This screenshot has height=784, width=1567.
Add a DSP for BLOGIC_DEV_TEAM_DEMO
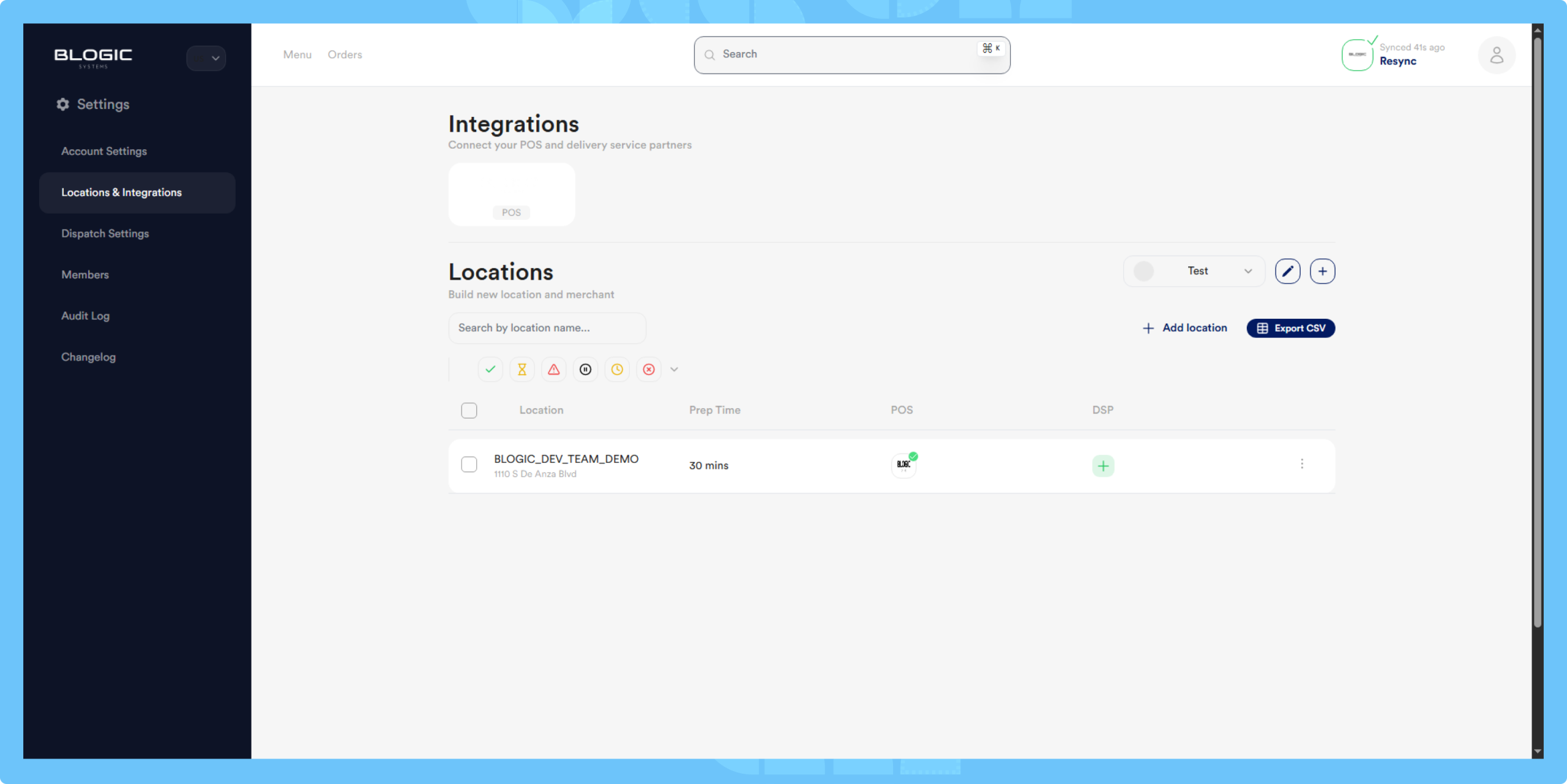[1103, 466]
